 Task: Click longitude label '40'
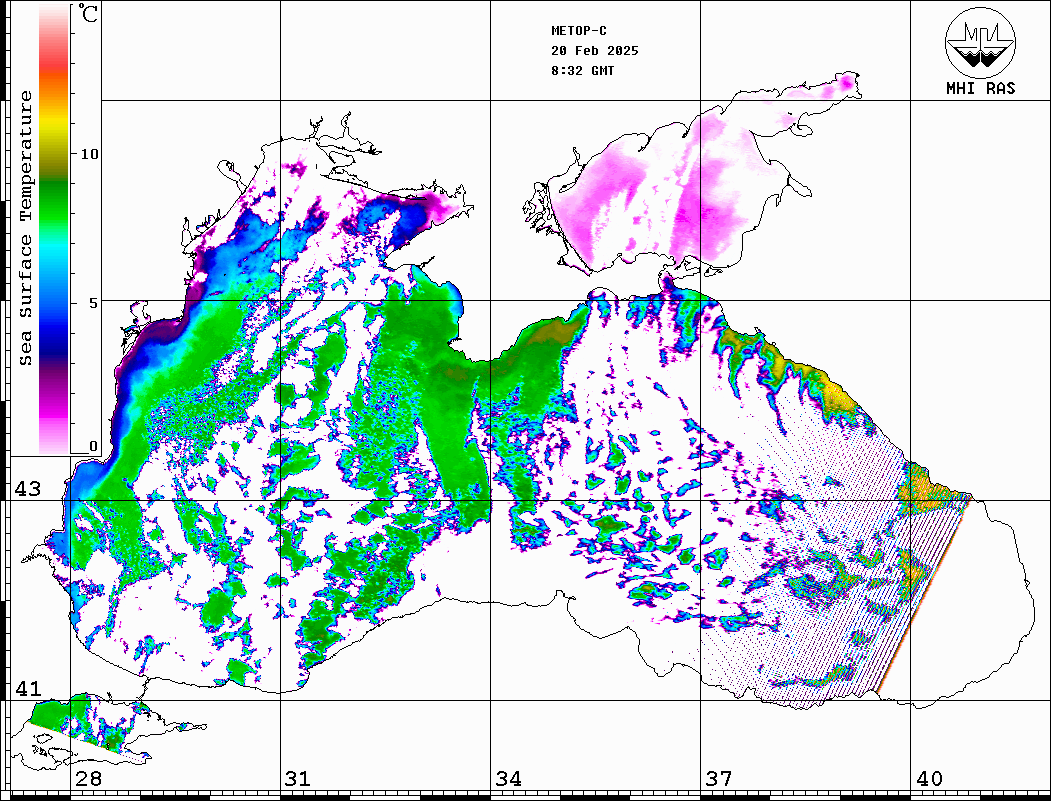pos(929,778)
